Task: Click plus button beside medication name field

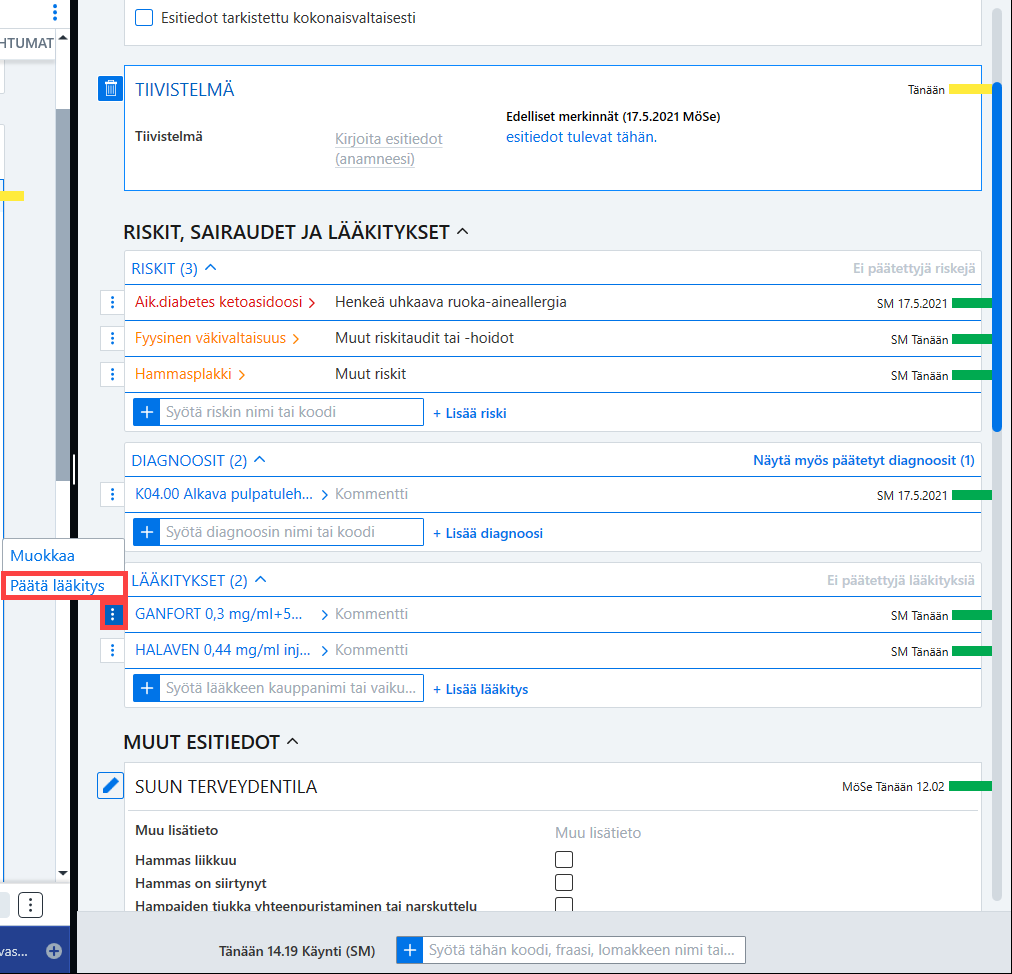Action: [147, 688]
